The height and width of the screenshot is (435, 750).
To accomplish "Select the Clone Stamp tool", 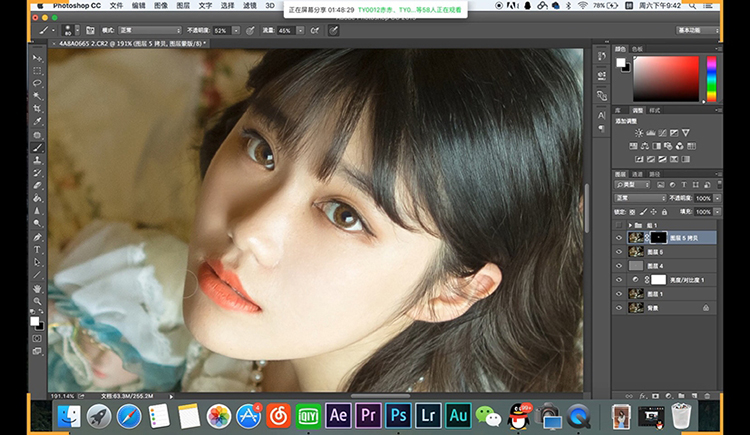I will (x=37, y=160).
